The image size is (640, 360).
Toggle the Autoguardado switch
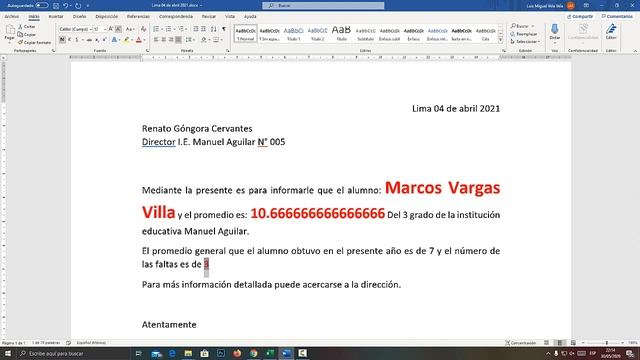pyautogui.click(x=42, y=6)
